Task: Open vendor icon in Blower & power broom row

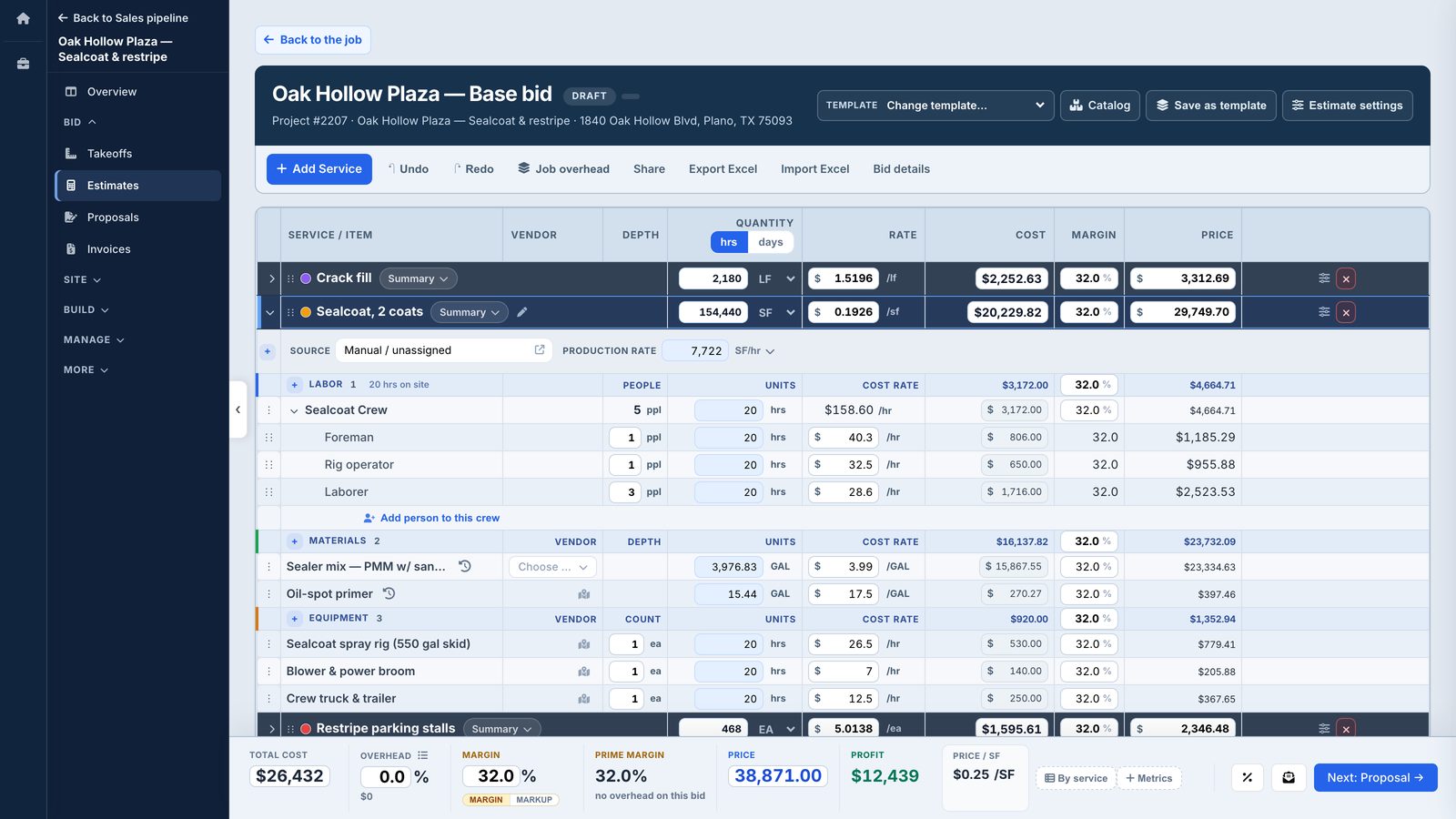Action: pyautogui.click(x=584, y=672)
